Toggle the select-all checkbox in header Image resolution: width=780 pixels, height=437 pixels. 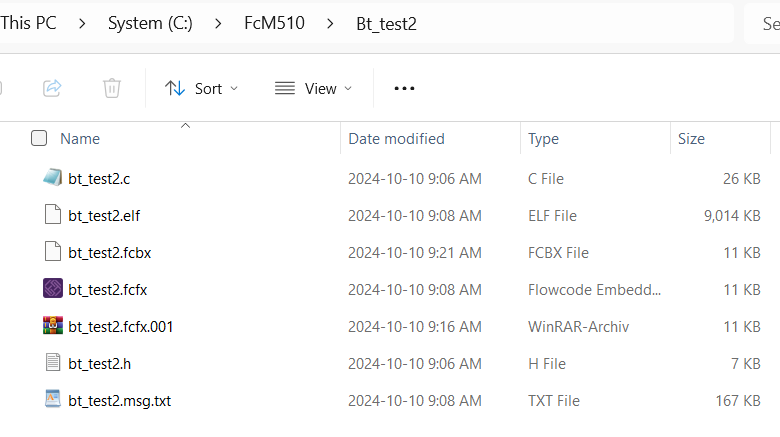tap(39, 138)
